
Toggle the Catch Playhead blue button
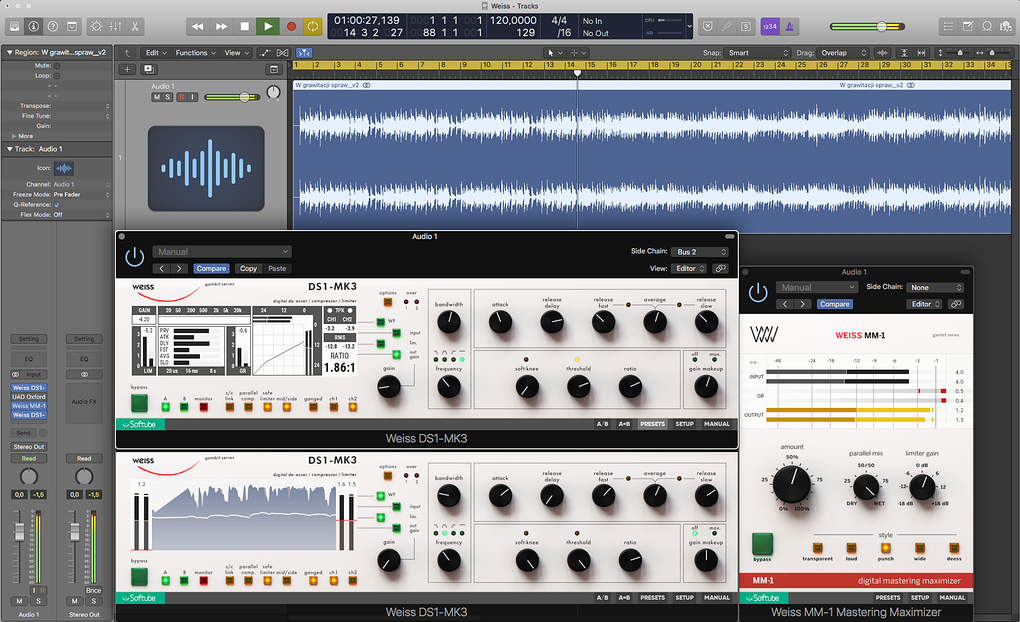point(304,53)
